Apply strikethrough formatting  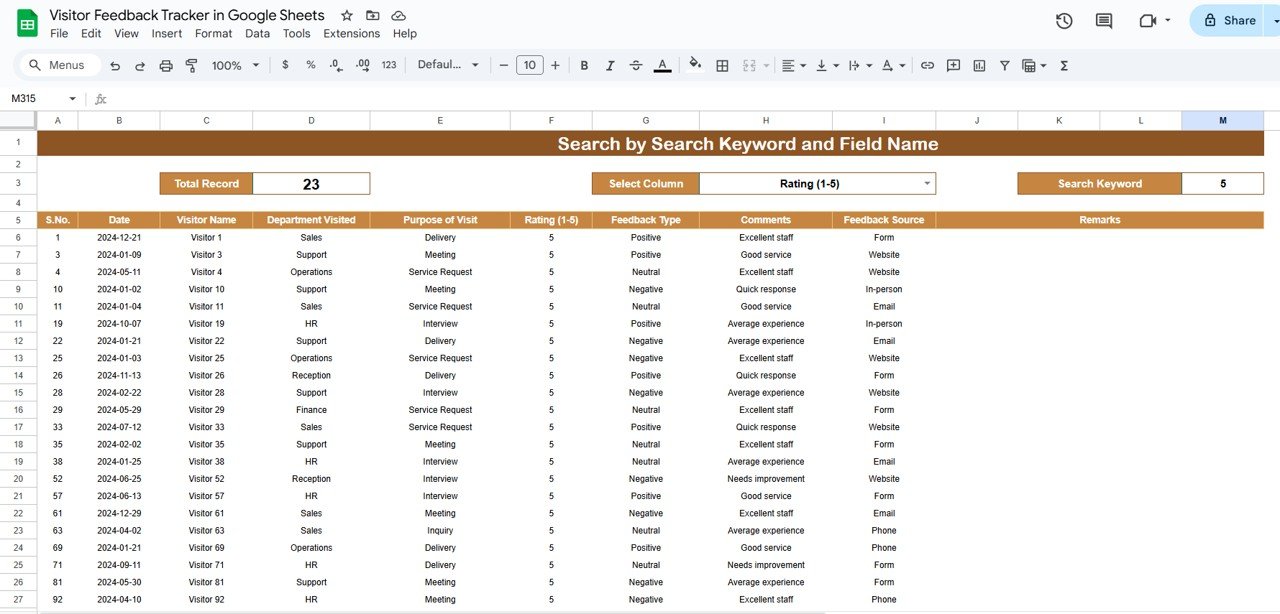(636, 65)
